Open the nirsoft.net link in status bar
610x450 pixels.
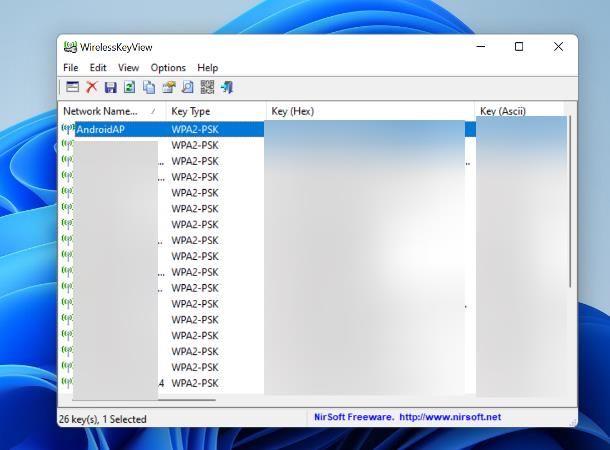pyautogui.click(x=450, y=417)
